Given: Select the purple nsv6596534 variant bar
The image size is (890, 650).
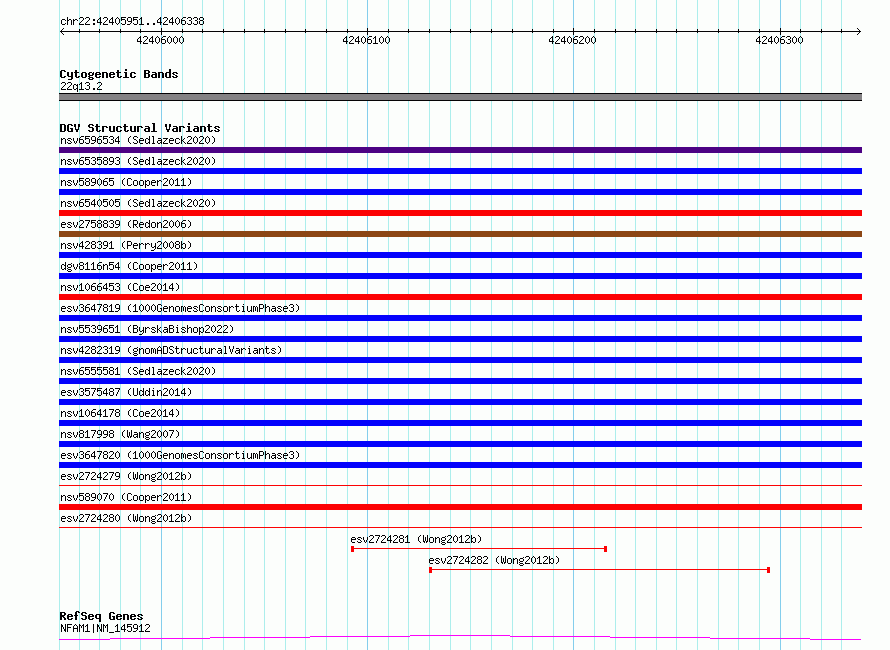Looking at the screenshot, I should pyautogui.click(x=460, y=150).
